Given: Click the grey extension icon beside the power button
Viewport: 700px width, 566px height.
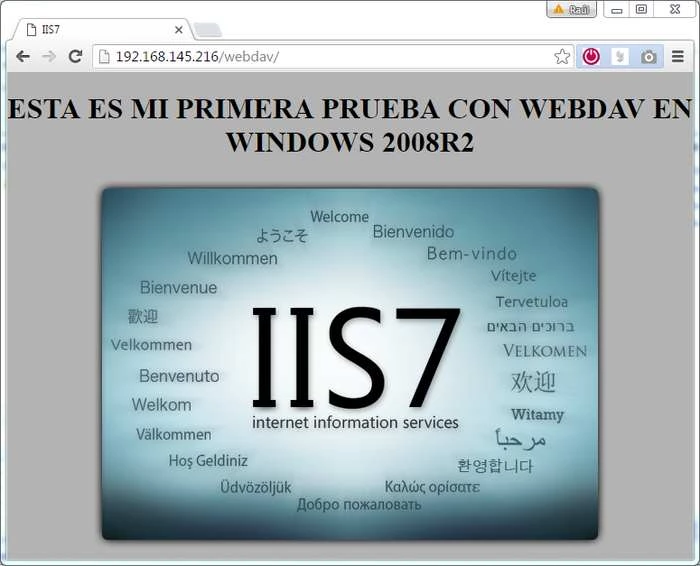Looking at the screenshot, I should click(x=620, y=57).
